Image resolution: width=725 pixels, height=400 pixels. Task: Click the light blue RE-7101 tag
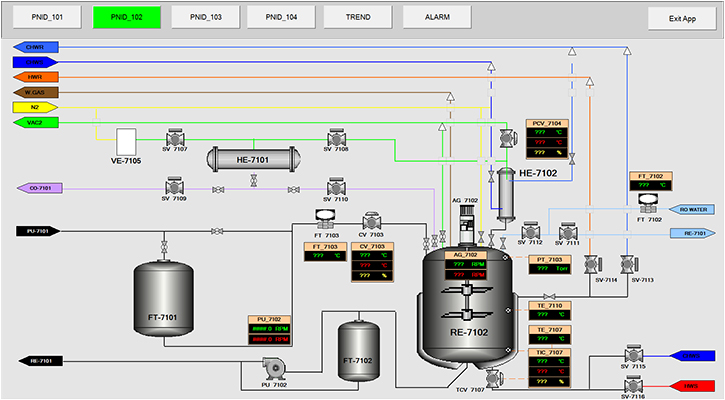click(x=693, y=234)
